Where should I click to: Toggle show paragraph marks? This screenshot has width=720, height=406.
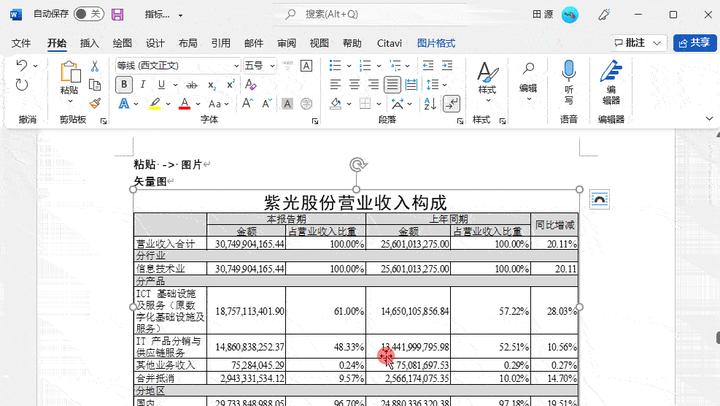(x=452, y=104)
